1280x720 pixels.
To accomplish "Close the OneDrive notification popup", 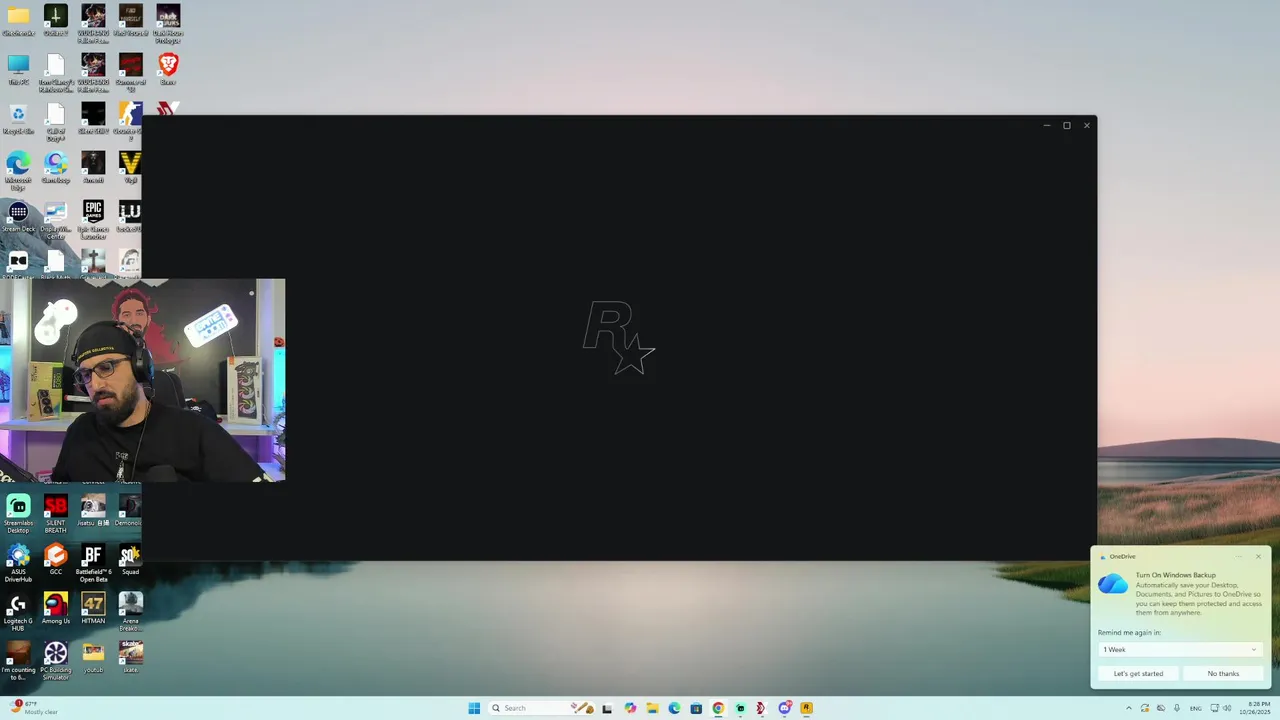I will point(1258,557).
